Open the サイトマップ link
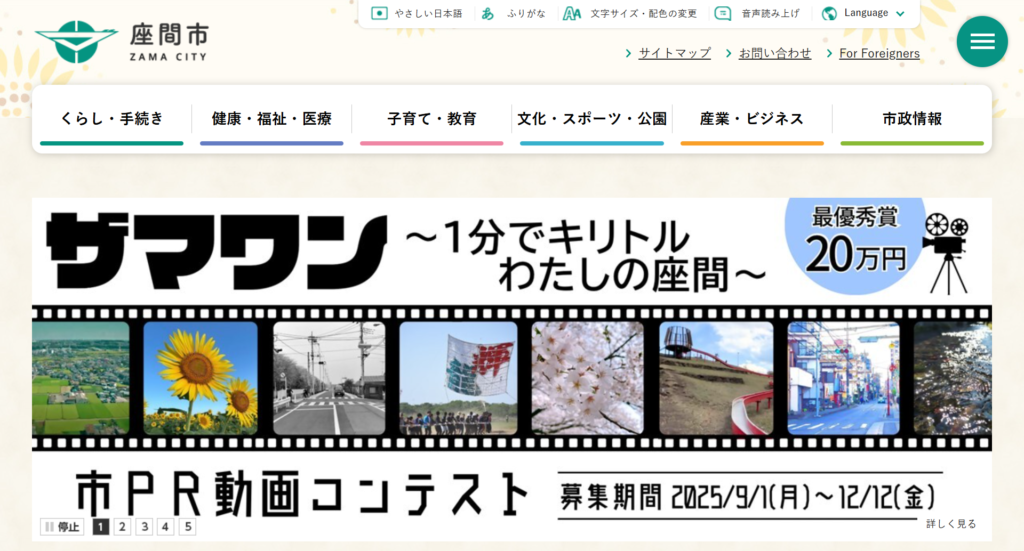This screenshot has width=1024, height=551. 674,53
